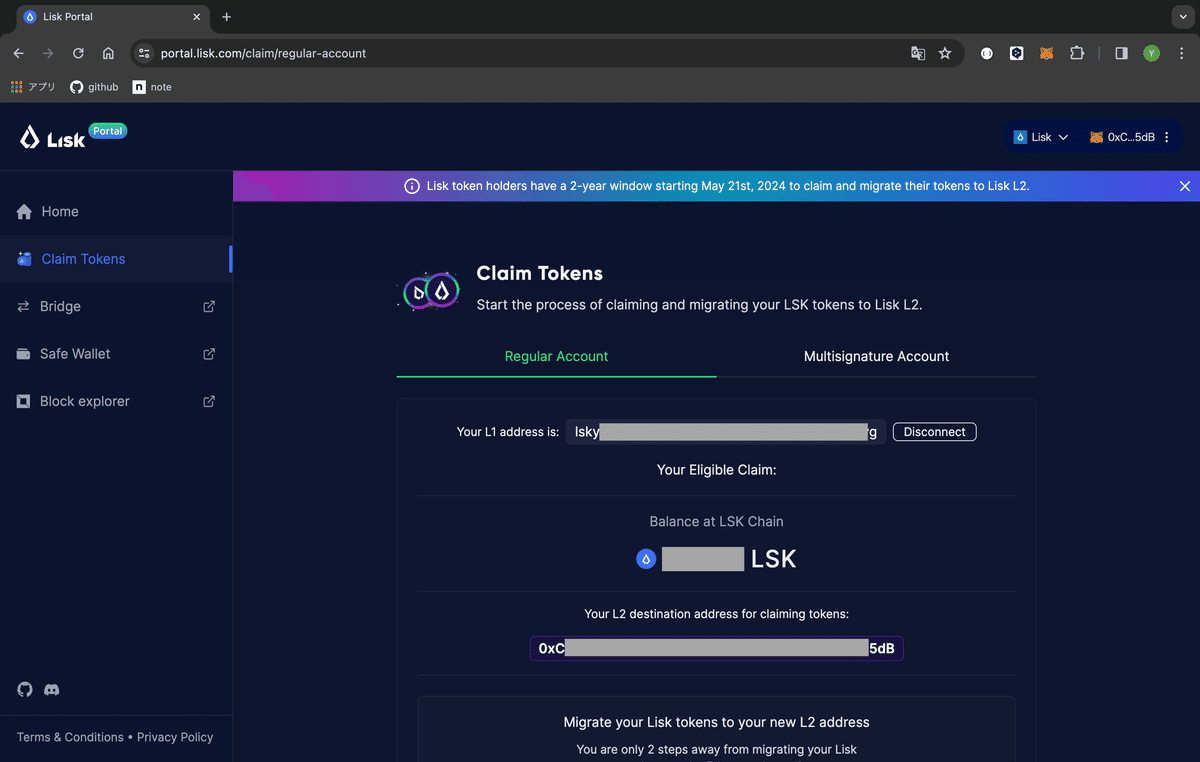Viewport: 1200px width, 762px height.
Task: Open the GitHub icon in the sidebar footer
Action: coord(25,689)
